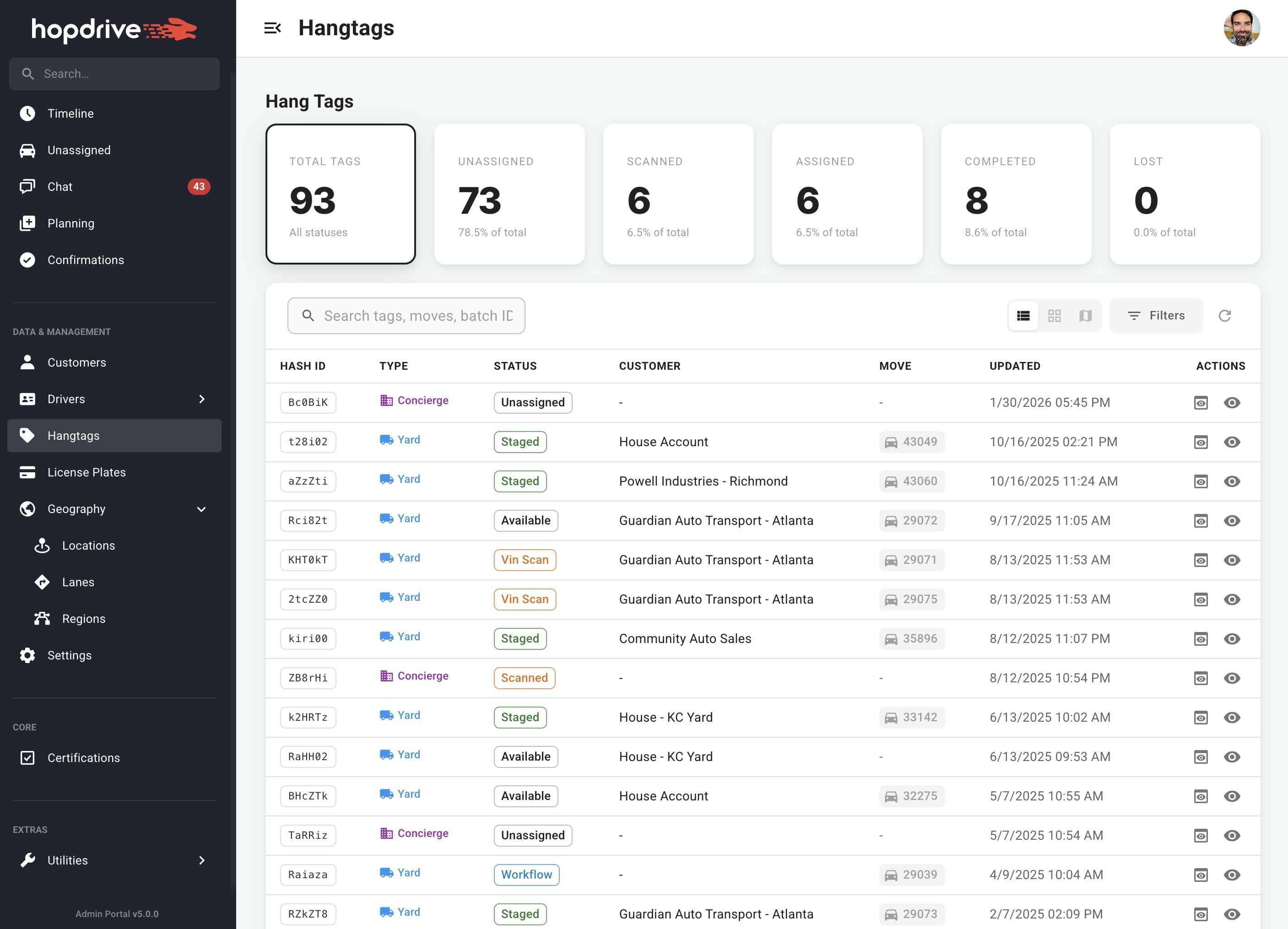This screenshot has height=929, width=1288.
Task: Collapse sidebar with hamburger menu icon
Action: click(x=273, y=28)
